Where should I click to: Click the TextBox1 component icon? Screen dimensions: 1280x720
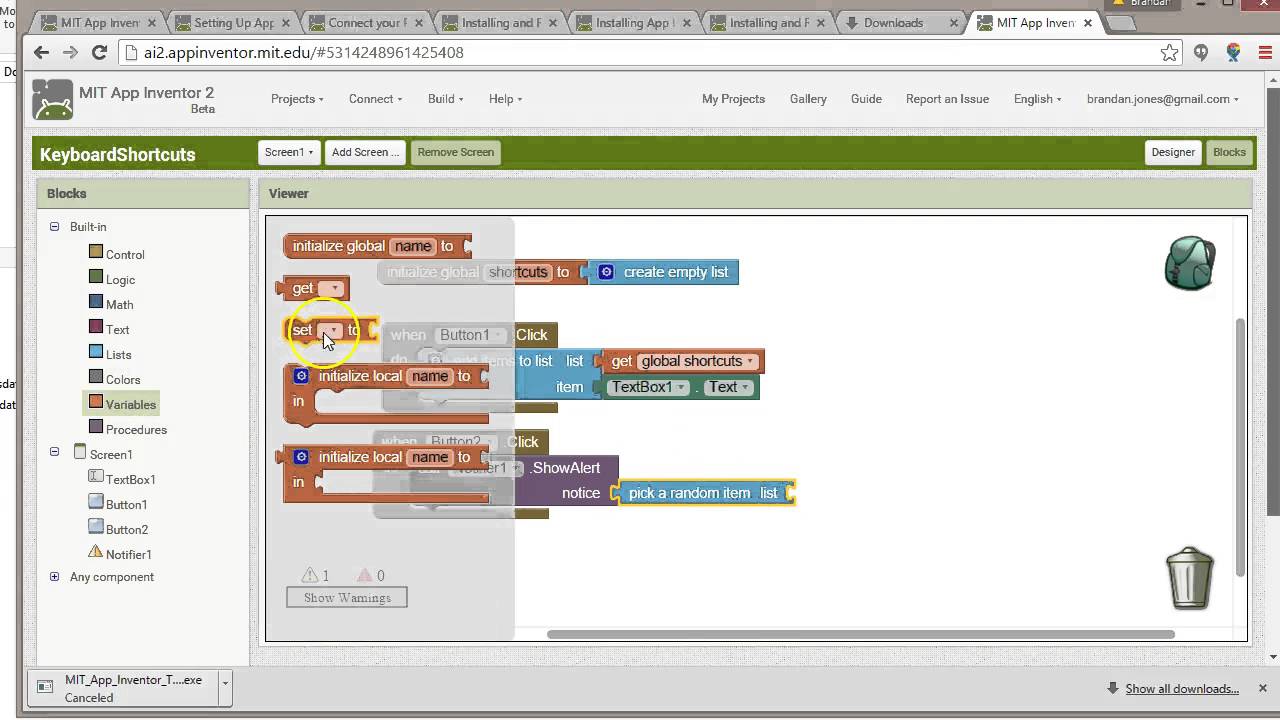point(96,477)
